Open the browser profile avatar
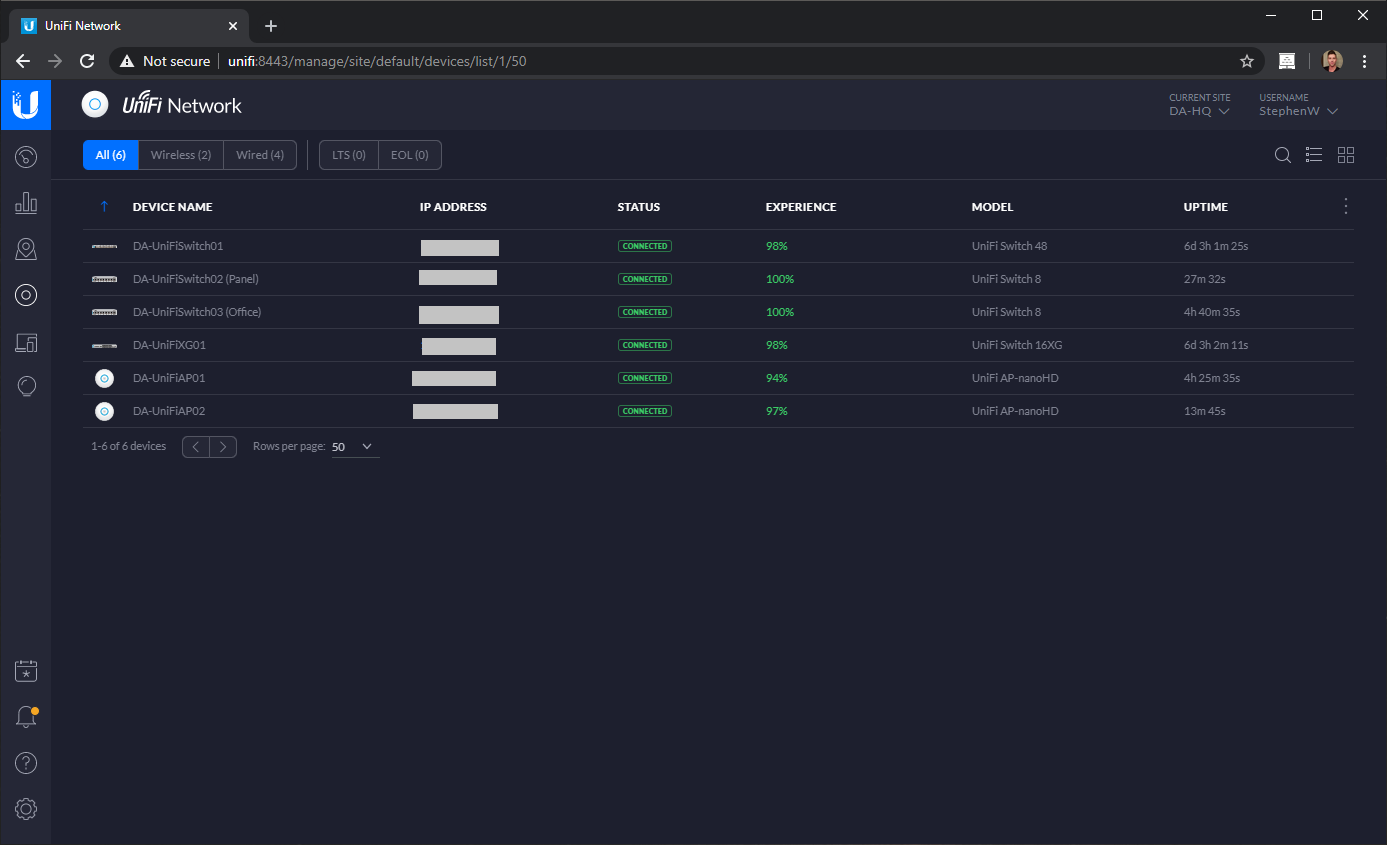 (1332, 61)
